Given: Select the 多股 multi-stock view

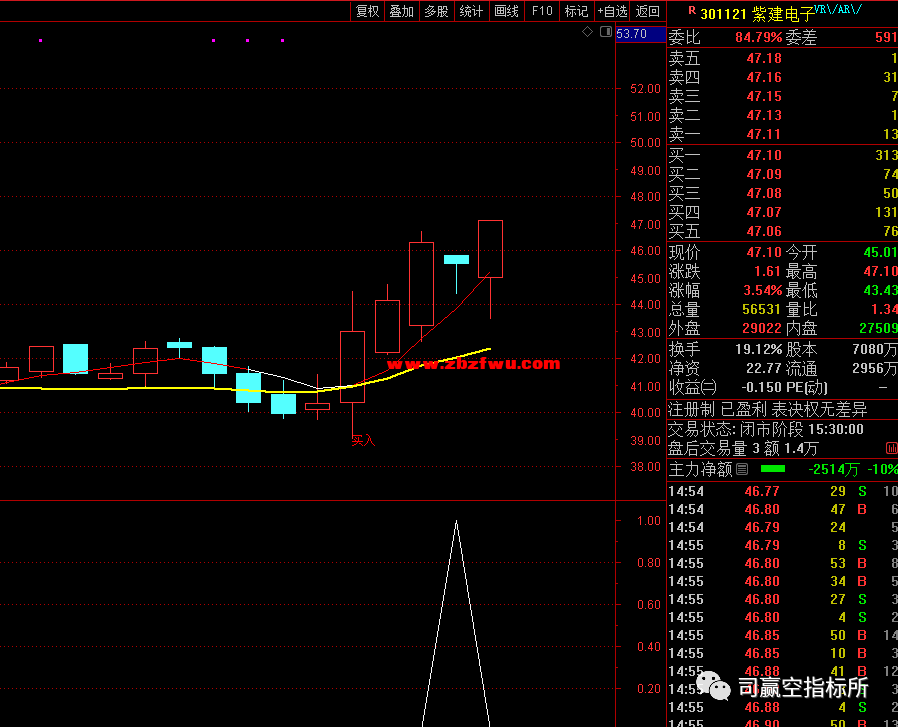Looking at the screenshot, I should (436, 11).
